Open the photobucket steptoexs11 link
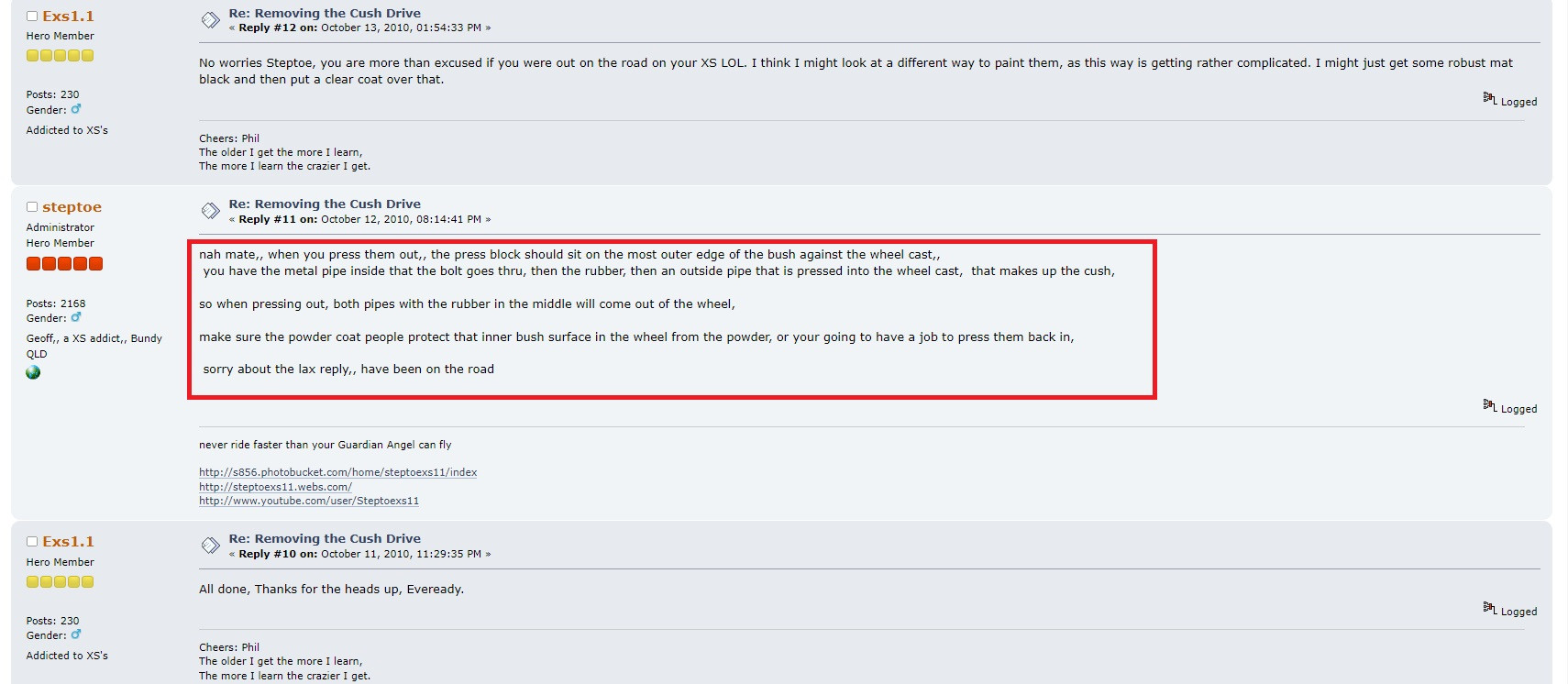The height and width of the screenshot is (684, 1568). tap(337, 472)
